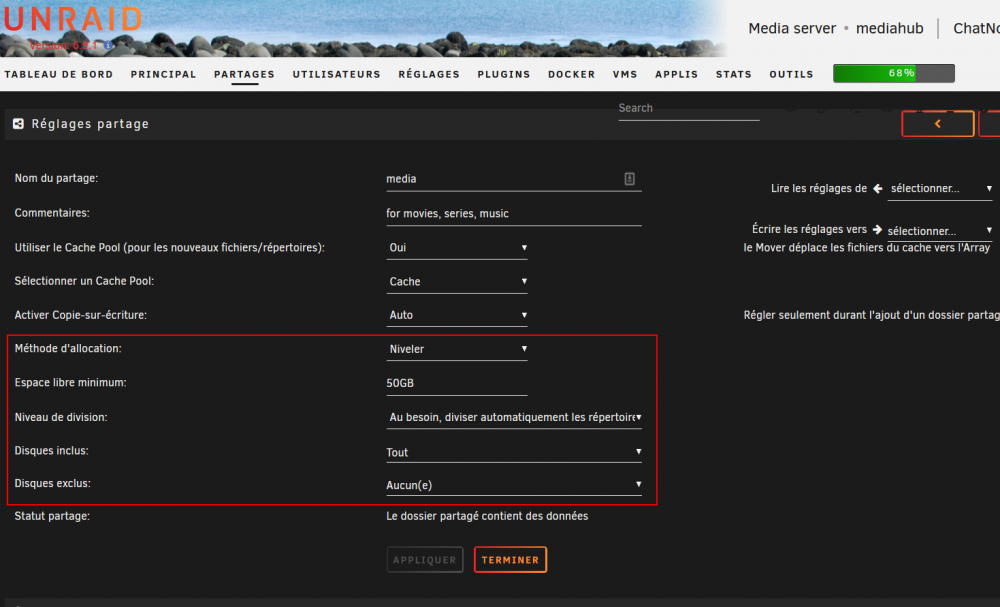Click the version info icon
Image resolution: width=1000 pixels, height=607 pixels.
pyautogui.click(x=108, y=45)
